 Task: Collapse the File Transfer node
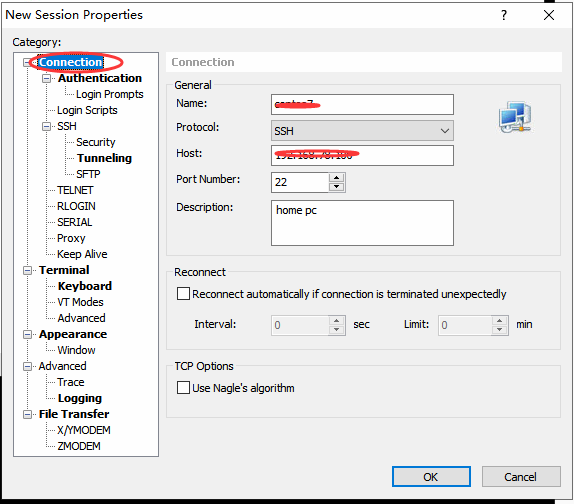(27, 414)
